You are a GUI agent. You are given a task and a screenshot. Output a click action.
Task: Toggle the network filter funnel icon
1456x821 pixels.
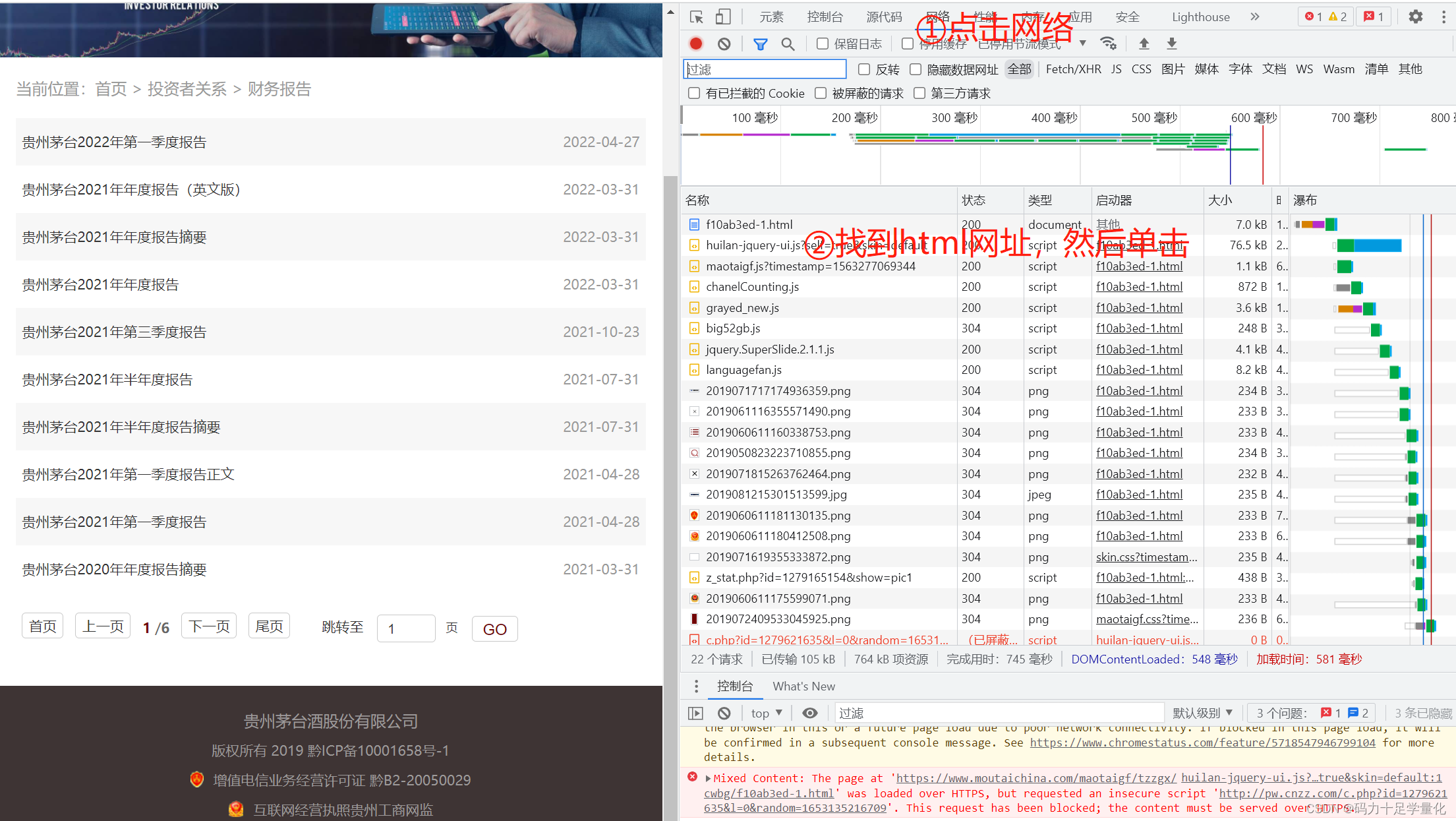point(760,44)
